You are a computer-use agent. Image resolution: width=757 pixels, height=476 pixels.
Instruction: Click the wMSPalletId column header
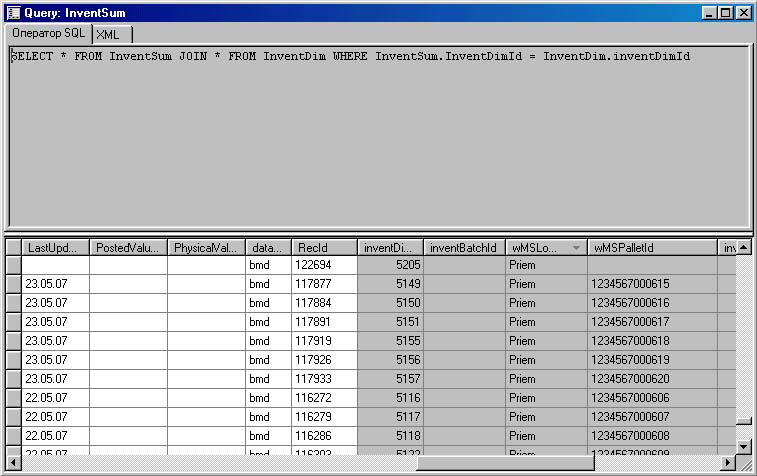click(x=652, y=248)
